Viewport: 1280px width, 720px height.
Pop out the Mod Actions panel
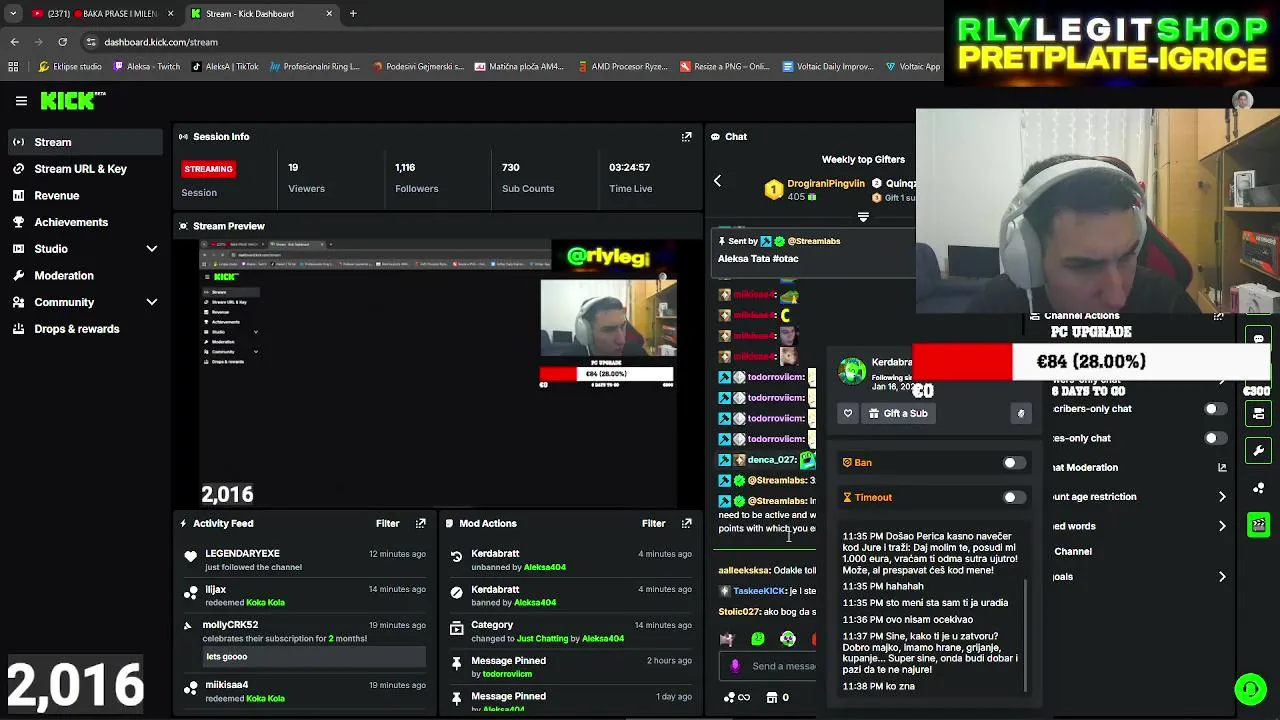[686, 523]
